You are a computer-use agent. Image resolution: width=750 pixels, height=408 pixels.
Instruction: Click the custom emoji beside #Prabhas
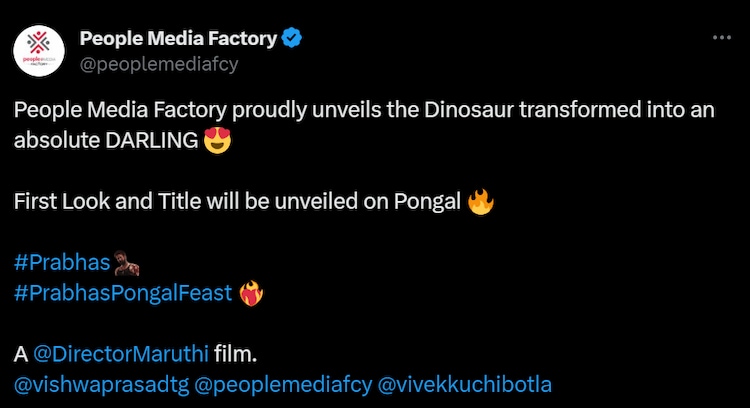126,265
